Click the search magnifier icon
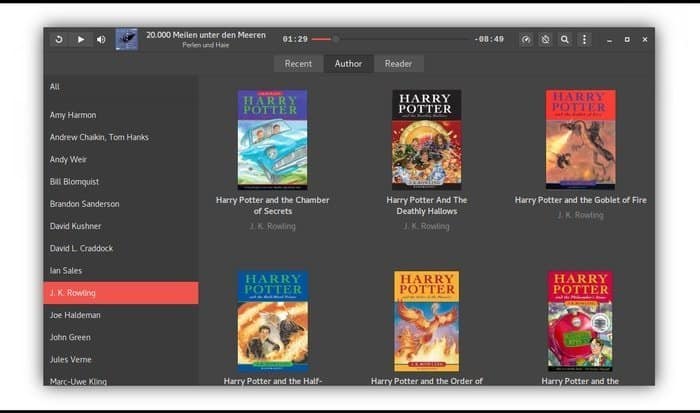700x413 pixels. pyautogui.click(x=565, y=40)
